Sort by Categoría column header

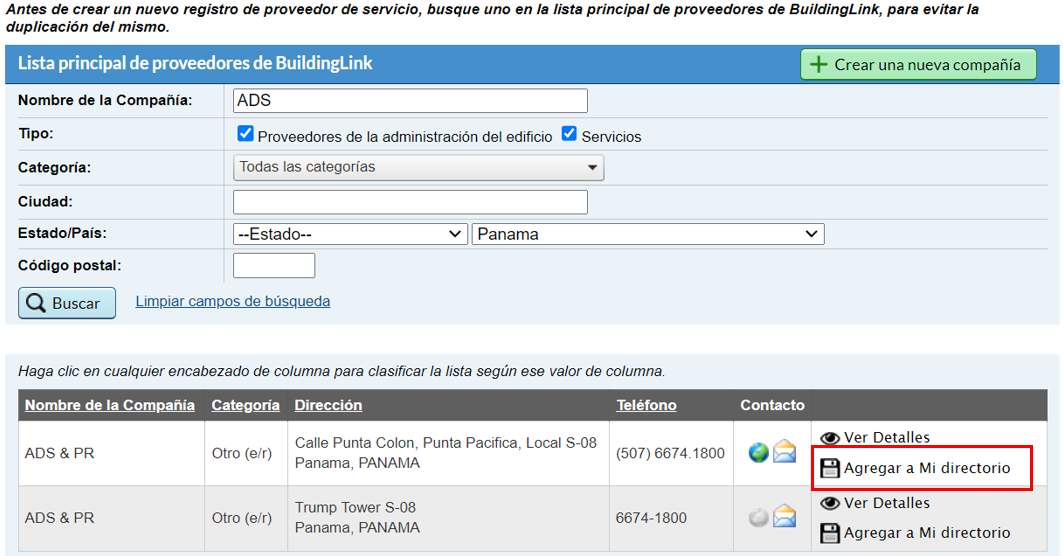tap(245, 405)
